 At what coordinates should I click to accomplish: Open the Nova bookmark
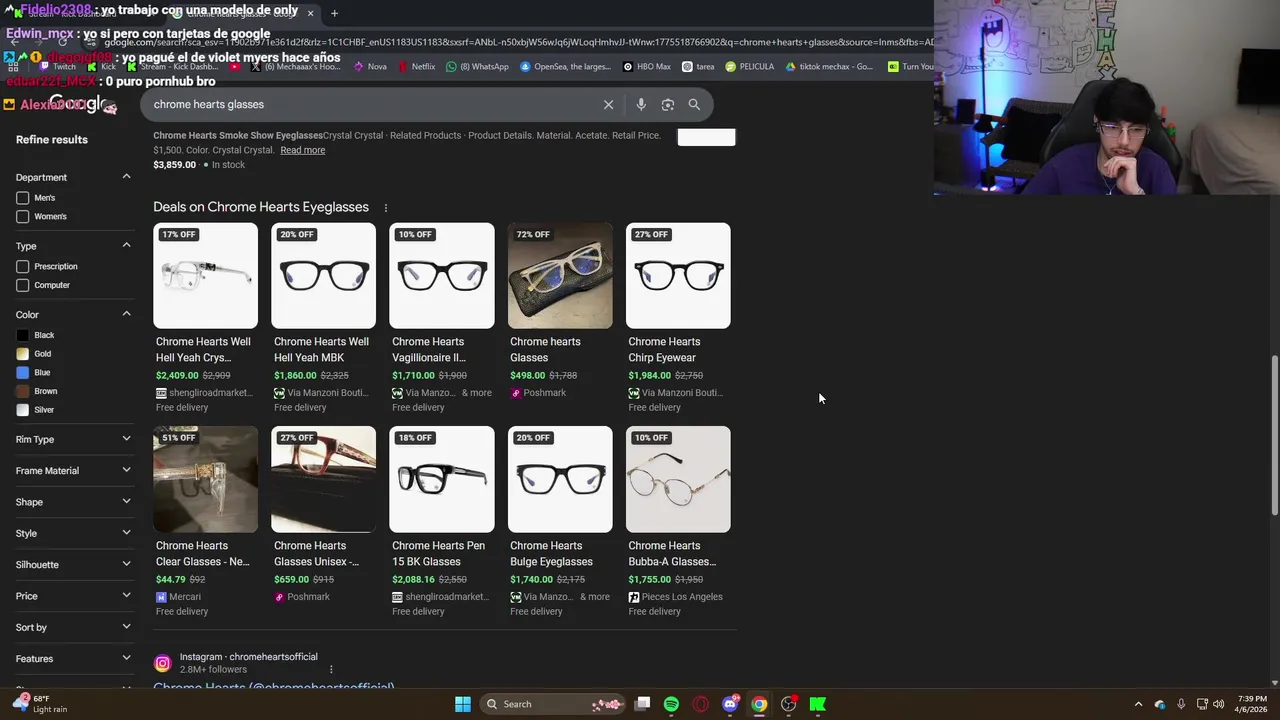(x=370, y=67)
